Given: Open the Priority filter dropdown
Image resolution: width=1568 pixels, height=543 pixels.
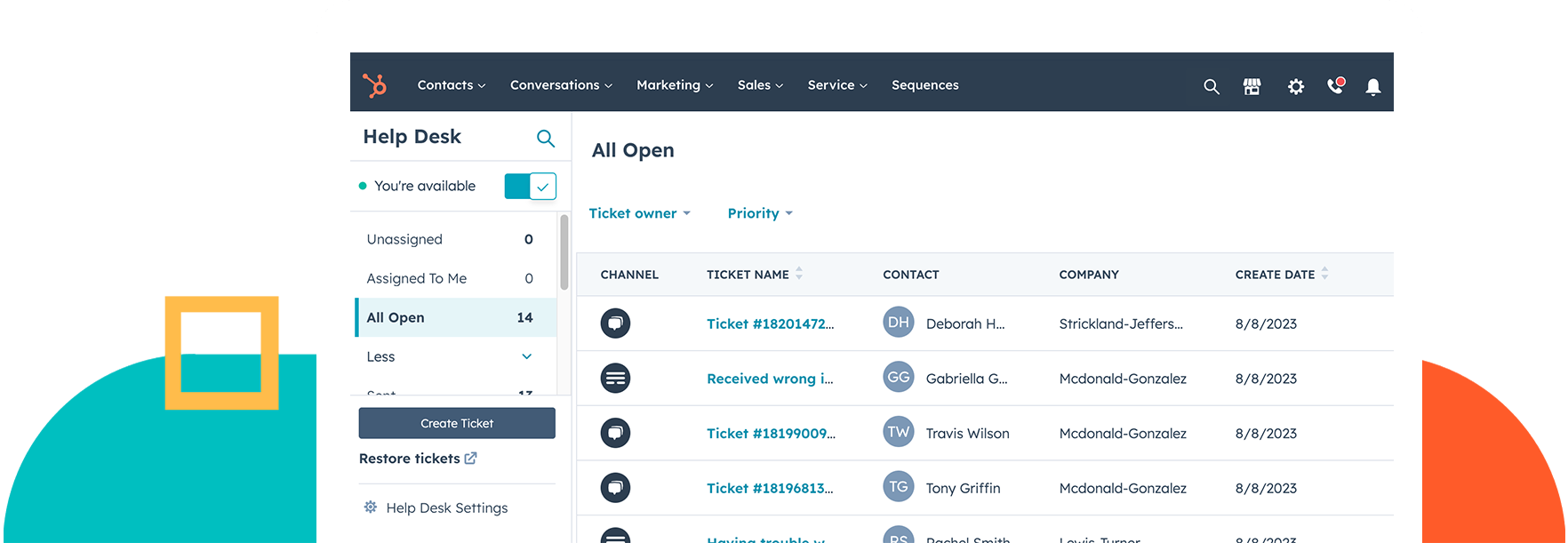Looking at the screenshot, I should coord(760,213).
